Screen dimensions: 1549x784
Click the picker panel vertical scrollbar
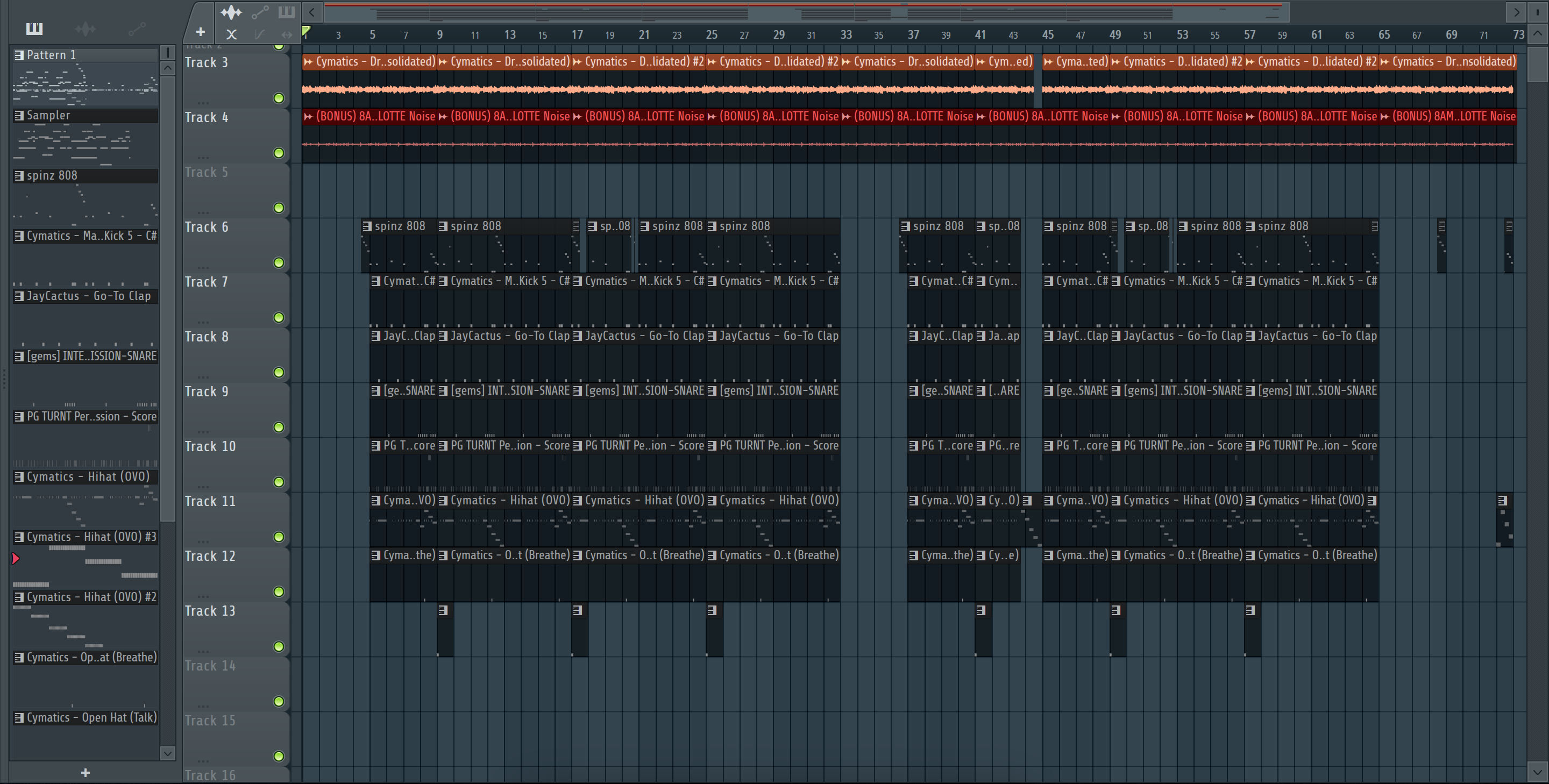pos(168,299)
